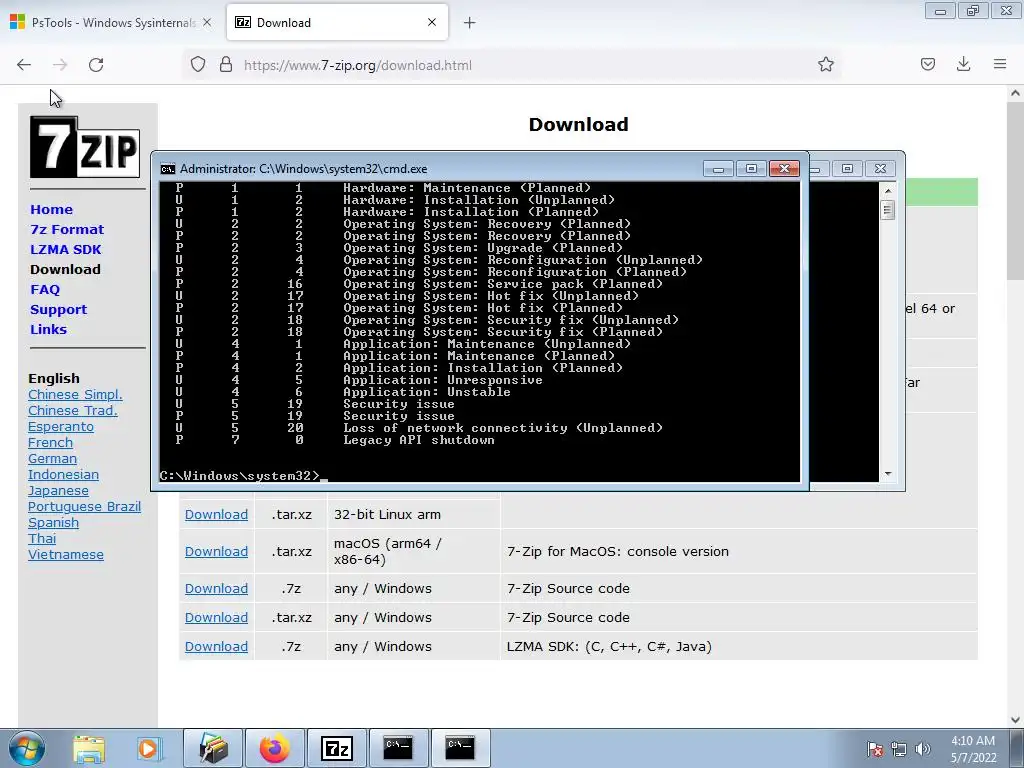
Task: Open Windows Explorer from the taskbar
Action: coord(89,748)
